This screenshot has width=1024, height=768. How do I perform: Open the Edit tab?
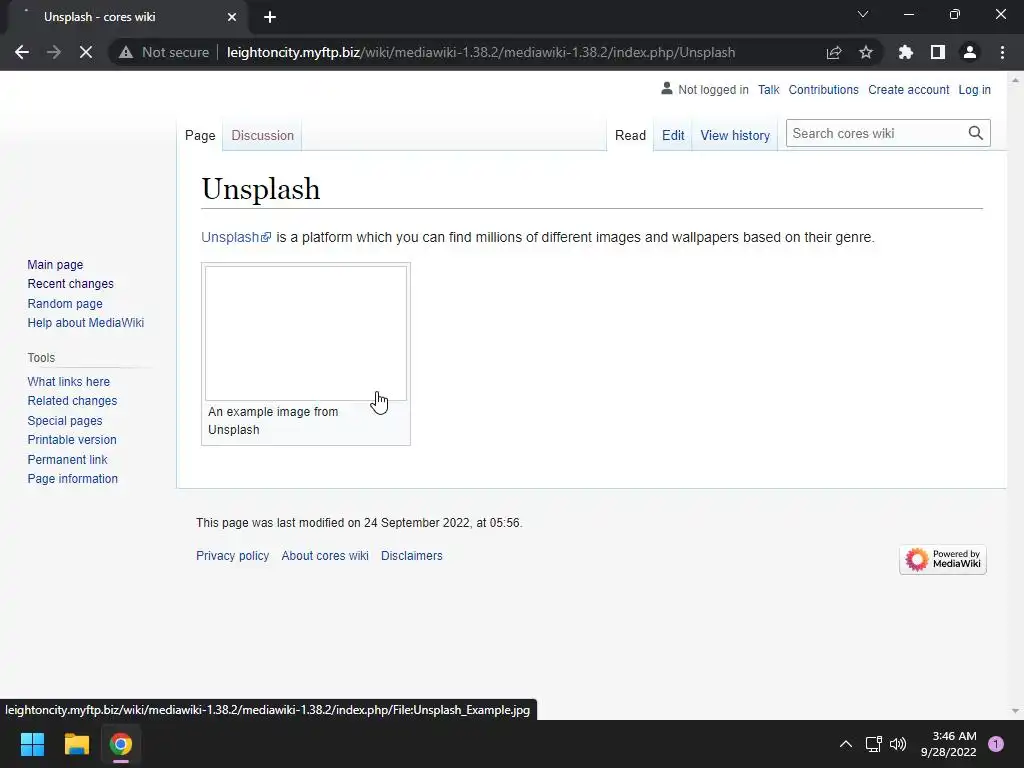point(673,135)
